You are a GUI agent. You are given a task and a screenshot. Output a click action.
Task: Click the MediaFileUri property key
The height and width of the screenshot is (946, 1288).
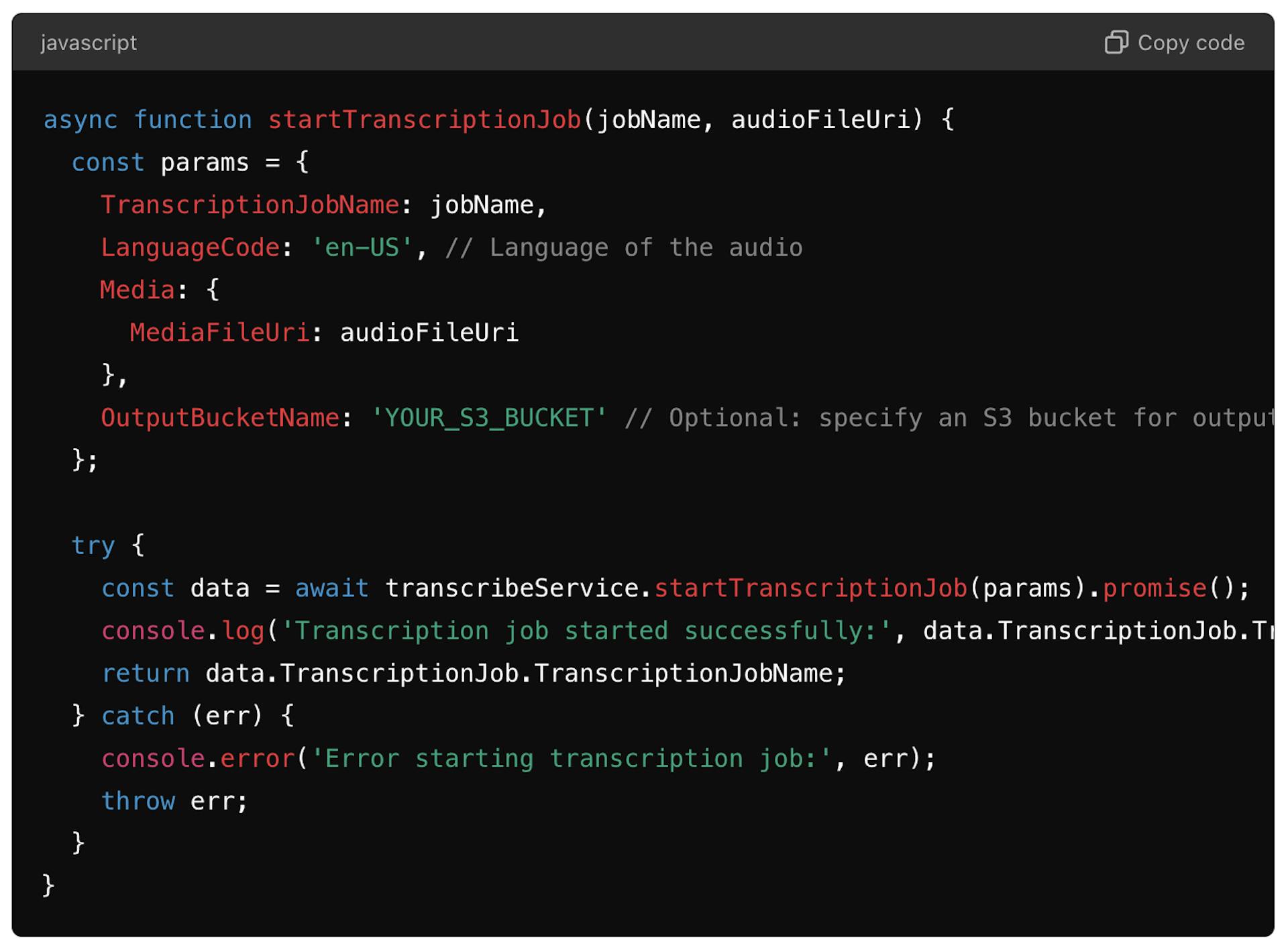pos(219,333)
